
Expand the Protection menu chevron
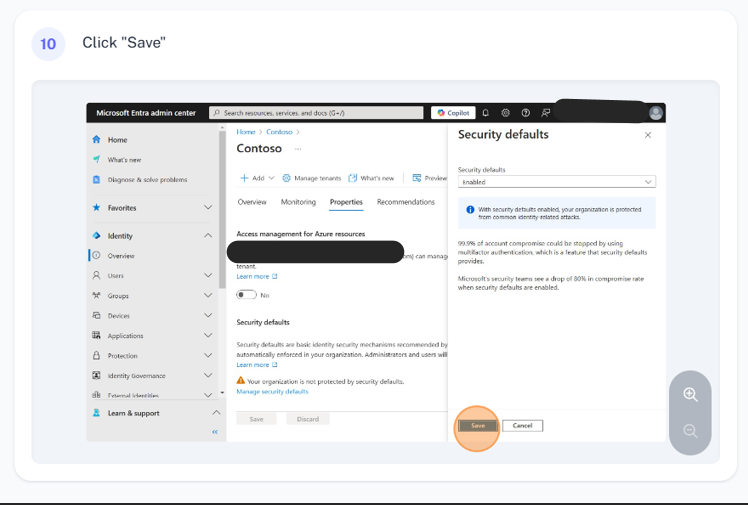pos(208,355)
